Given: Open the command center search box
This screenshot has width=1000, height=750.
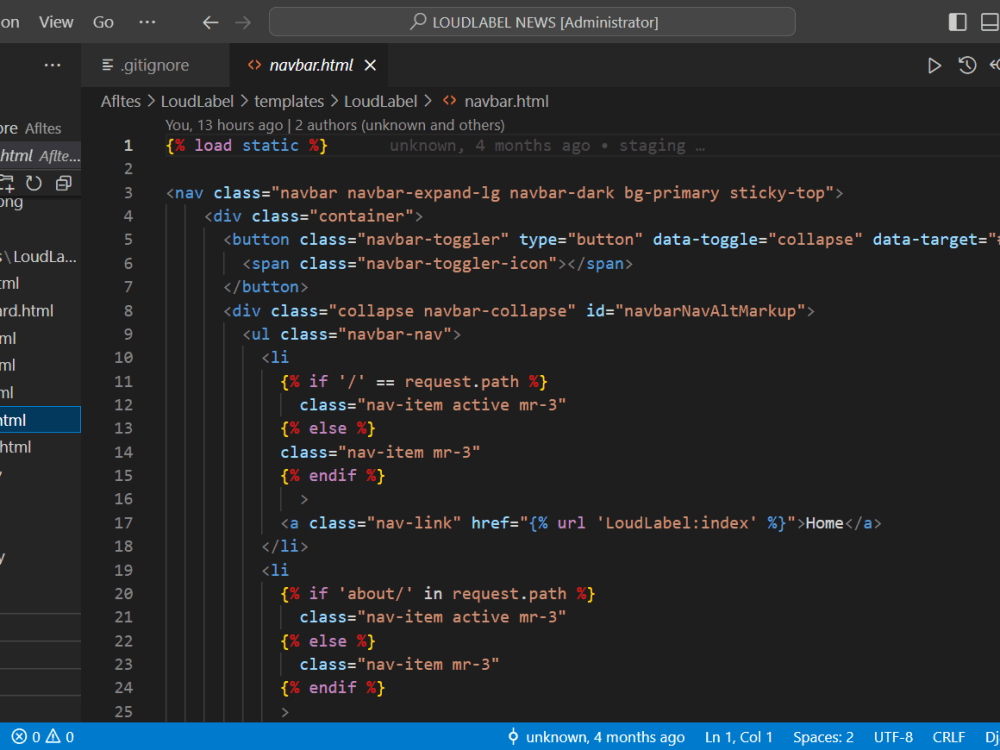Looking at the screenshot, I should click(x=531, y=21).
